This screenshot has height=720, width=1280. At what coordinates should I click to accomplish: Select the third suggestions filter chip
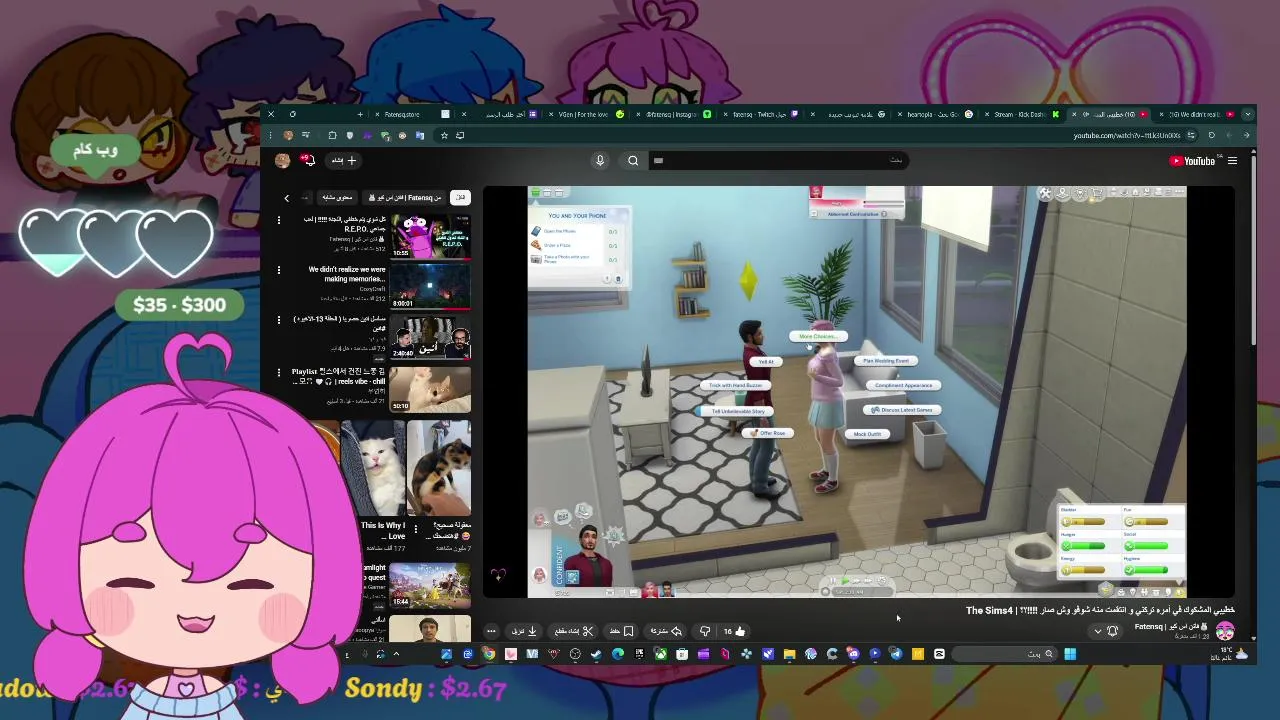[337, 198]
